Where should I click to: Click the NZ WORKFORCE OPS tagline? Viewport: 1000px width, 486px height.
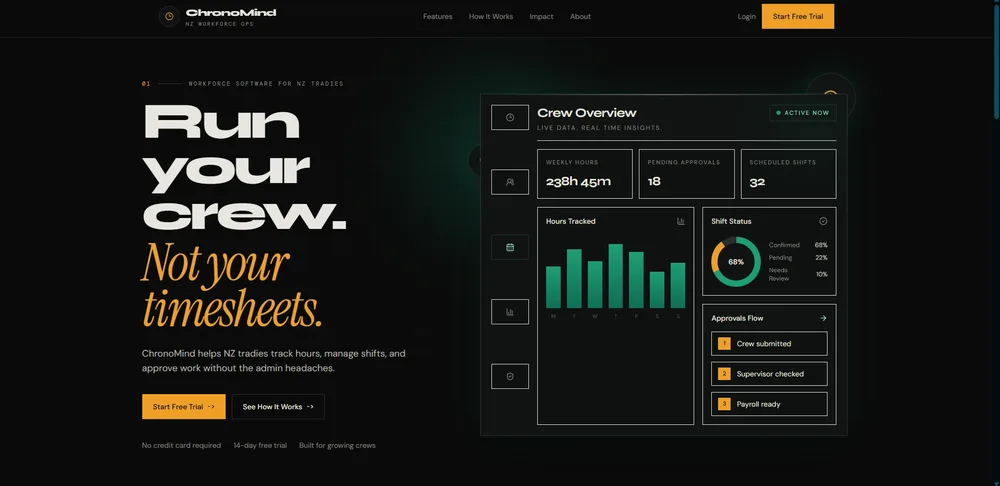click(219, 24)
